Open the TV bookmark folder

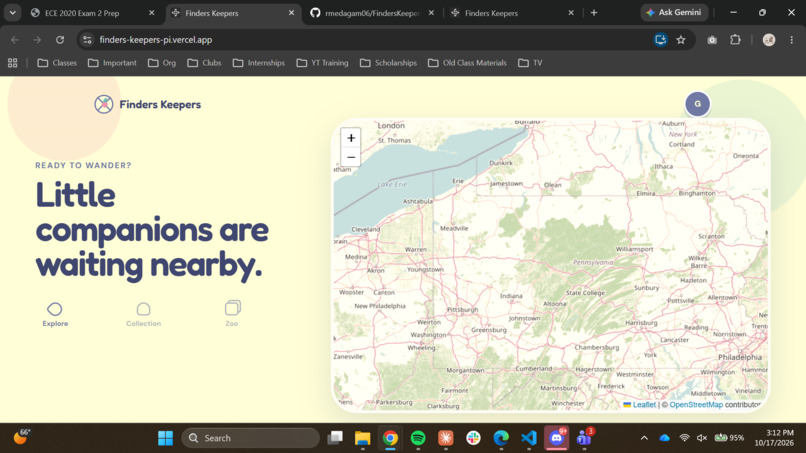click(530, 63)
